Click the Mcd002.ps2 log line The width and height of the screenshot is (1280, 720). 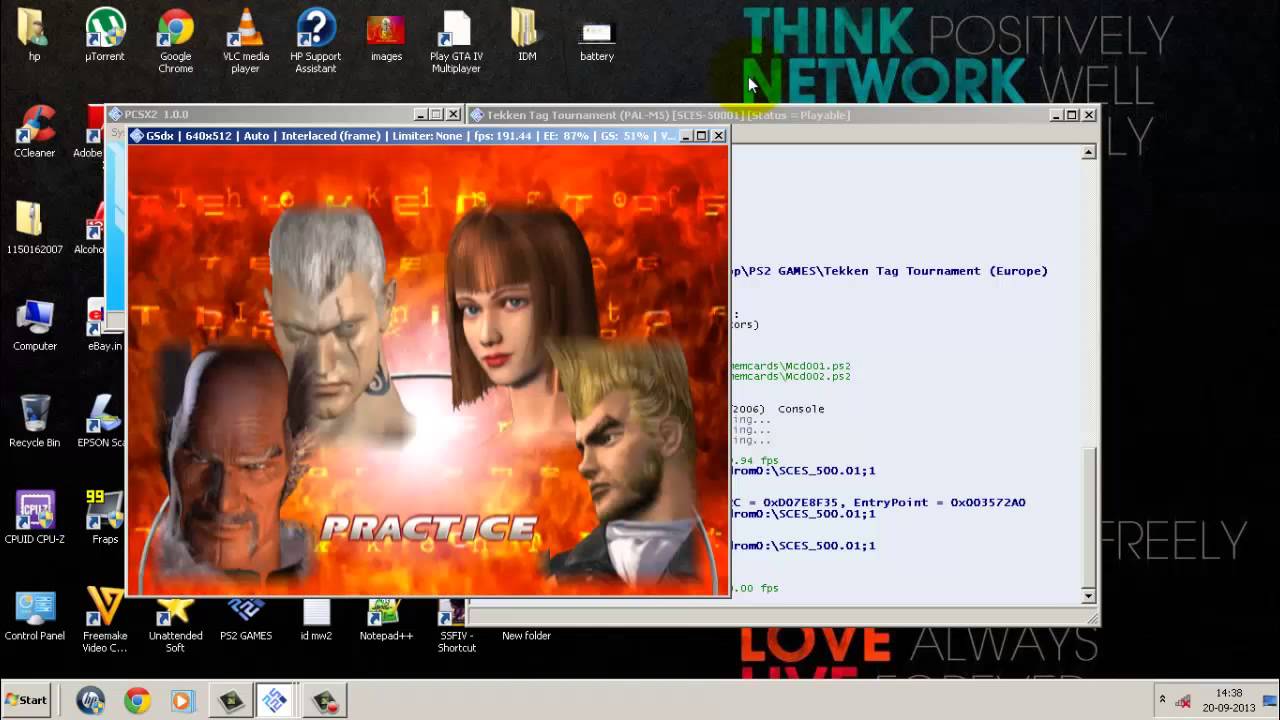point(791,376)
